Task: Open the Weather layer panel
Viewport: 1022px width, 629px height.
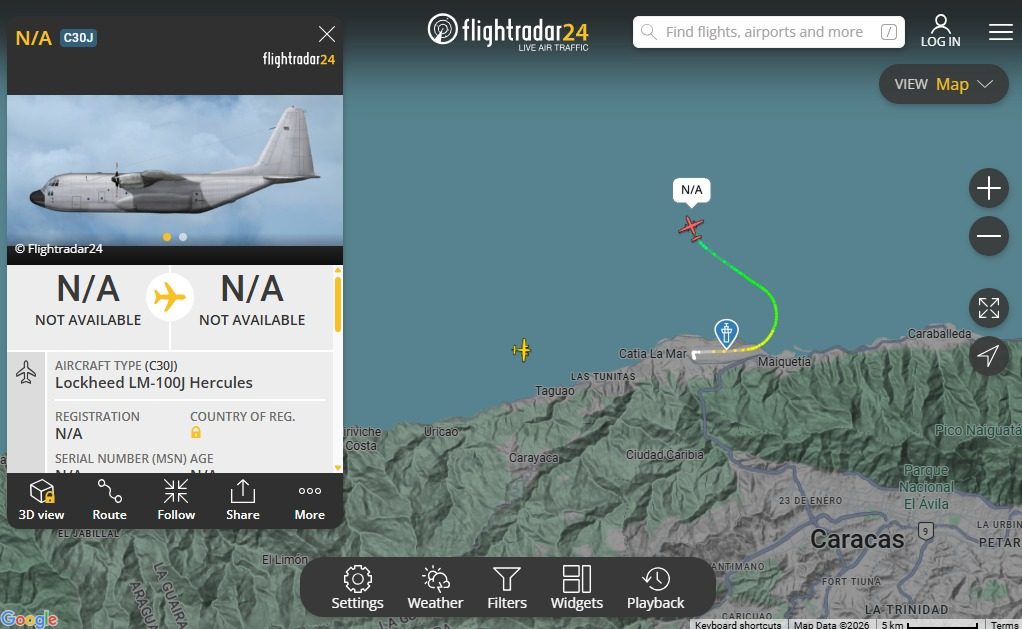Action: pos(435,588)
